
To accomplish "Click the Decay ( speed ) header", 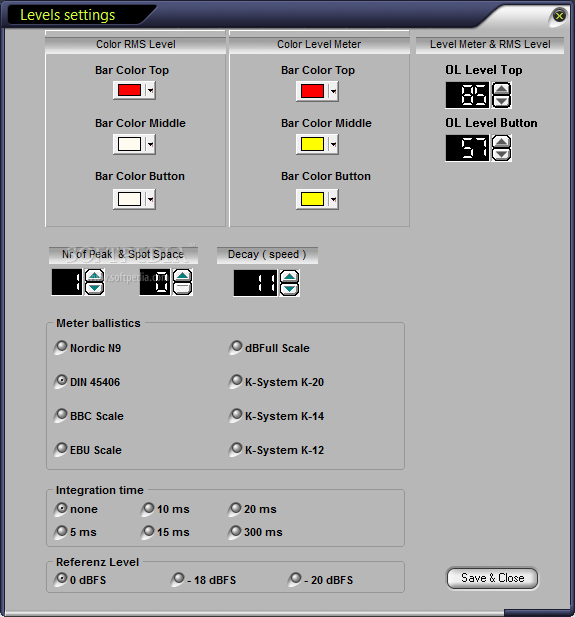I will point(267,255).
